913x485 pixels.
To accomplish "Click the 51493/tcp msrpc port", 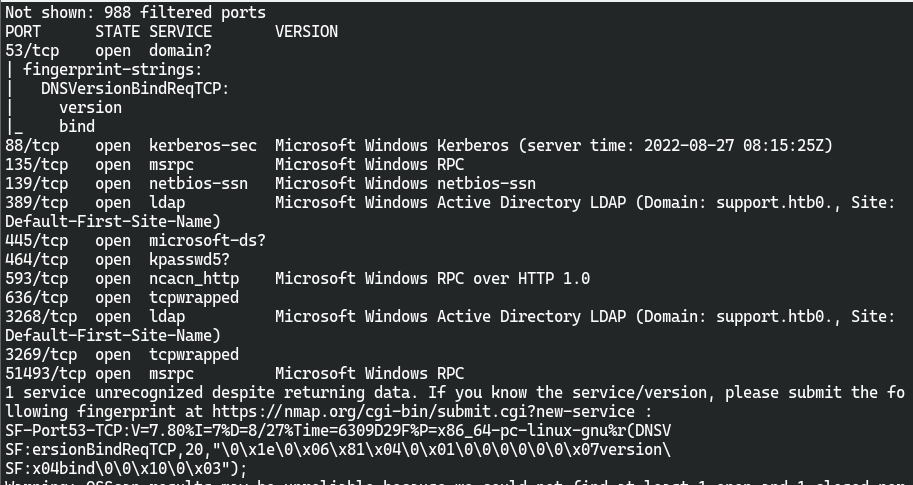I will coord(45,373).
